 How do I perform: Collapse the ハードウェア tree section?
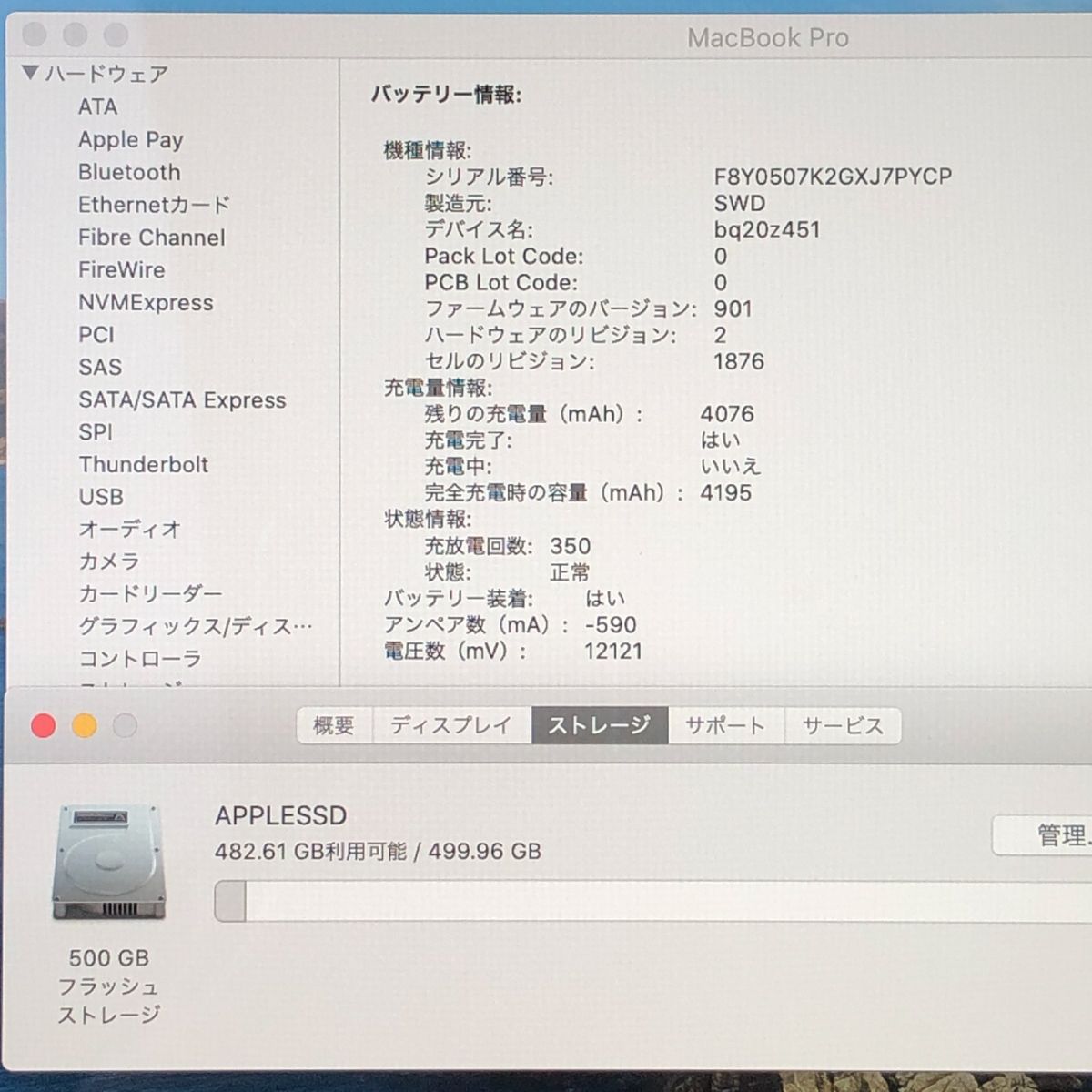[x=30, y=72]
